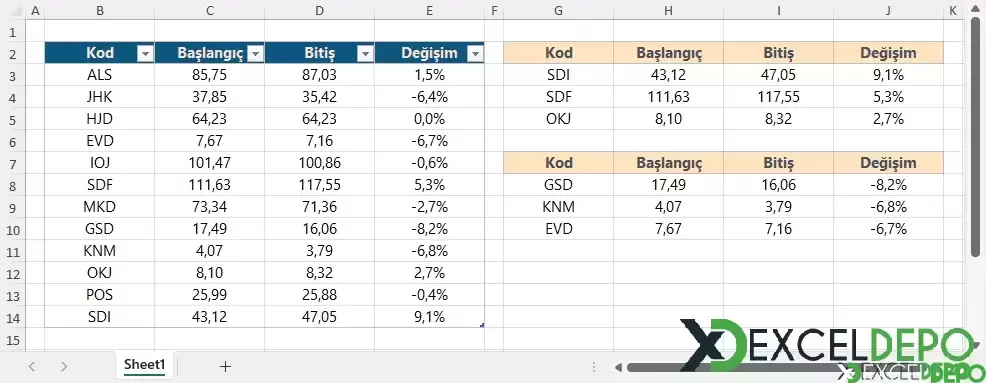Viewport: 986px width, 383px height.
Task: Select column C header
Action: coord(209,10)
